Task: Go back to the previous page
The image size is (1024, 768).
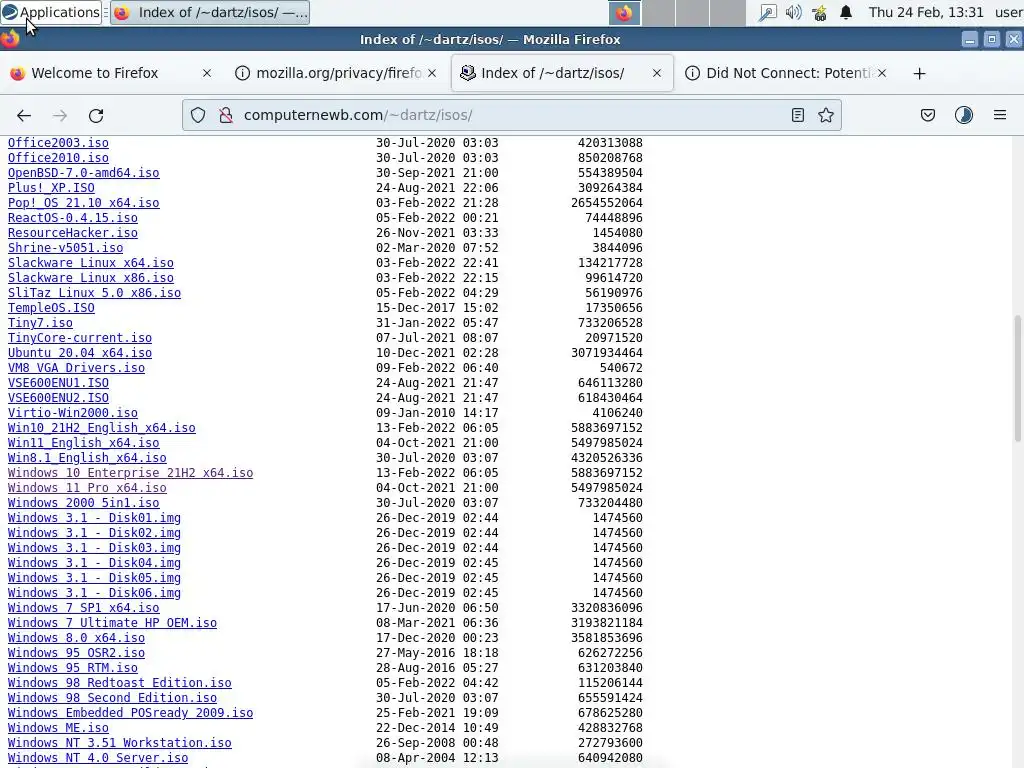Action: [x=24, y=116]
